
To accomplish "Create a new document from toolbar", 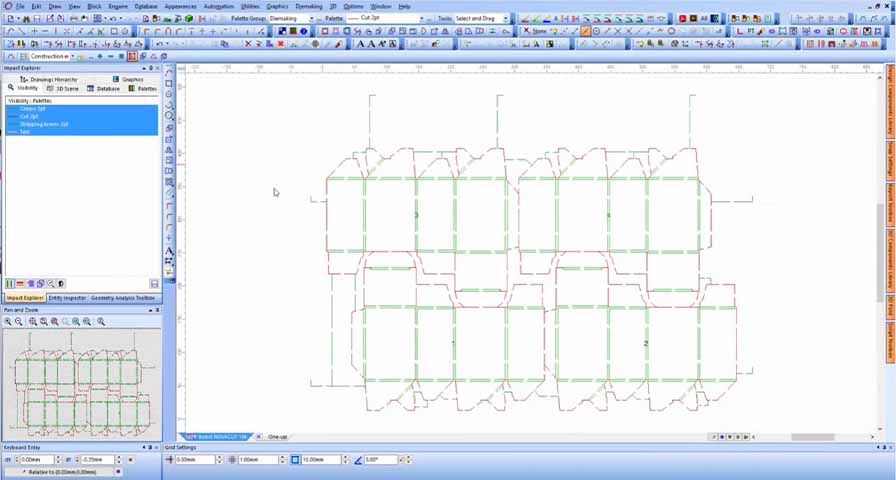I will click(10, 18).
